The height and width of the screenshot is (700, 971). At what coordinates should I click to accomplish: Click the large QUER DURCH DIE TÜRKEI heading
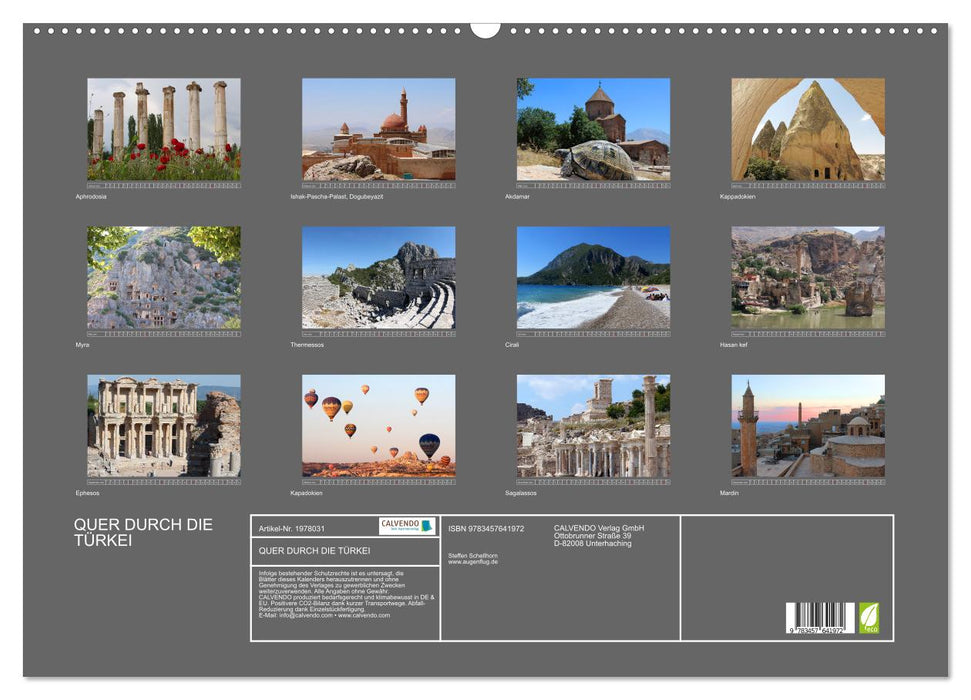pyautogui.click(x=143, y=532)
